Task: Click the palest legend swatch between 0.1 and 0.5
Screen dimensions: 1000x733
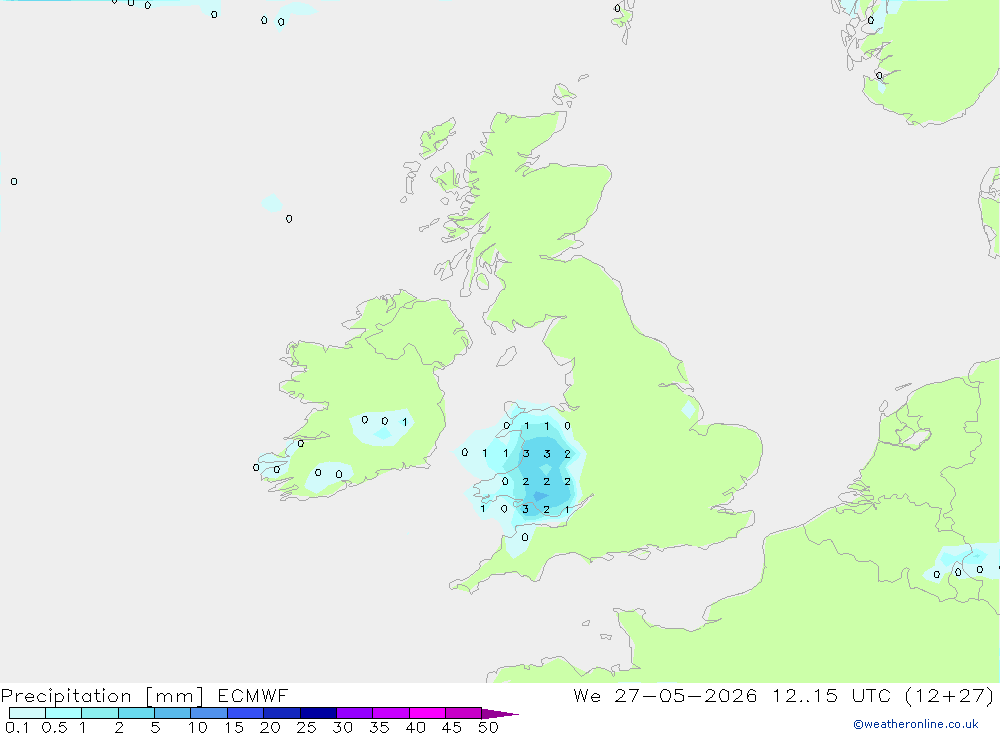Action: (x=27, y=713)
